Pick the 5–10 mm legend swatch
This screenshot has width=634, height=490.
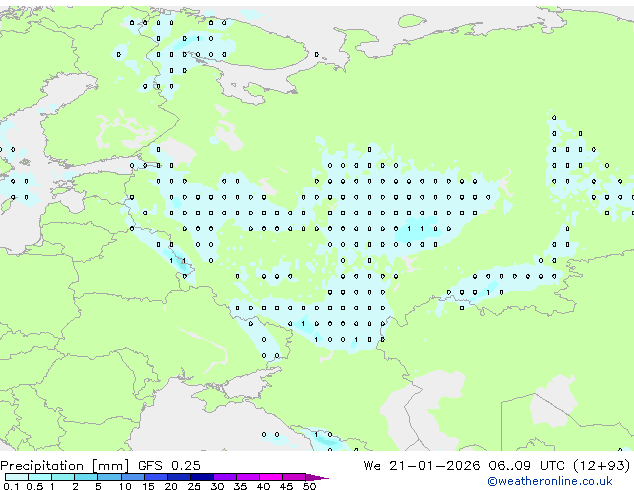(x=109, y=477)
